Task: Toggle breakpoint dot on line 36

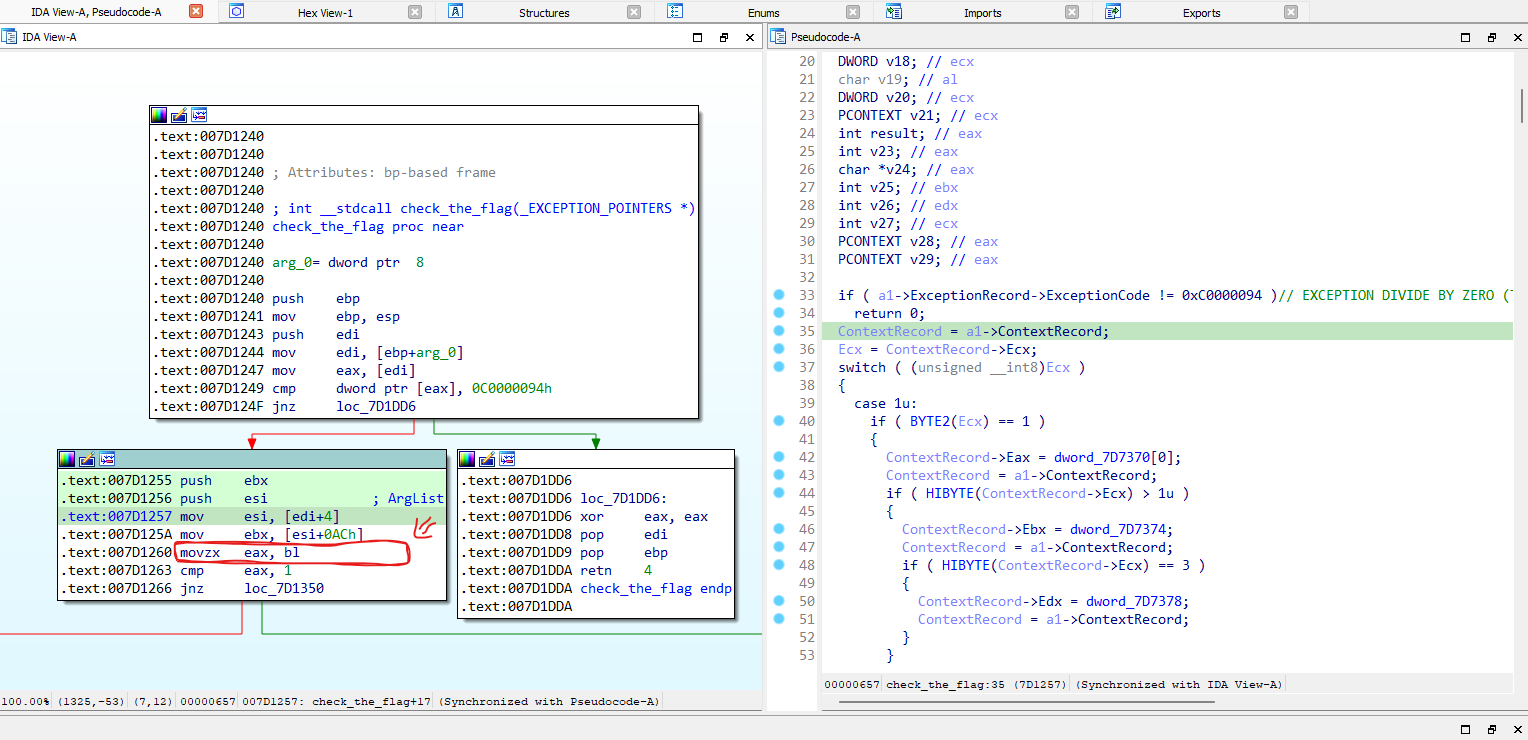Action: [x=779, y=349]
